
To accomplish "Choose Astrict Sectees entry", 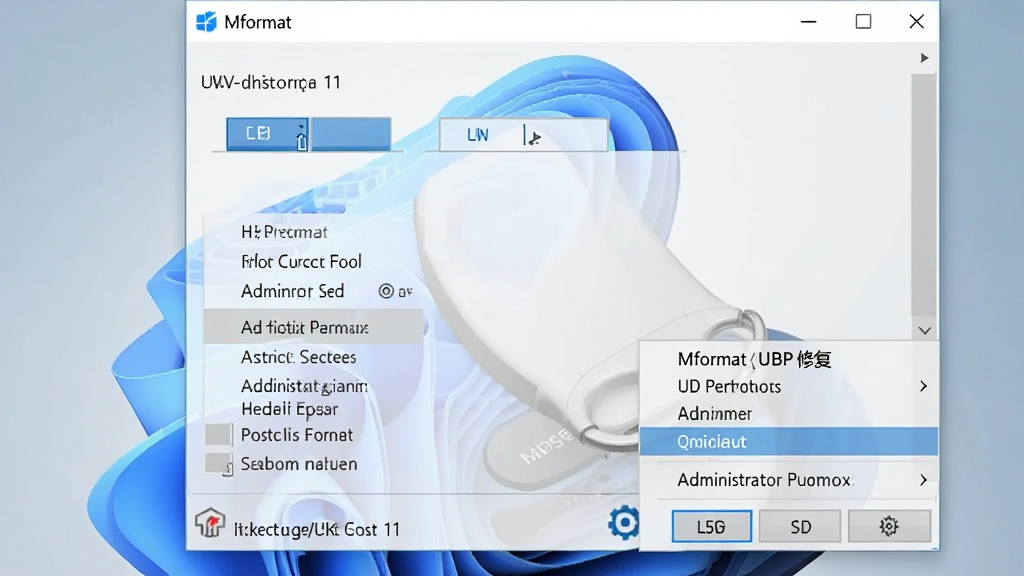I will tap(298, 357).
